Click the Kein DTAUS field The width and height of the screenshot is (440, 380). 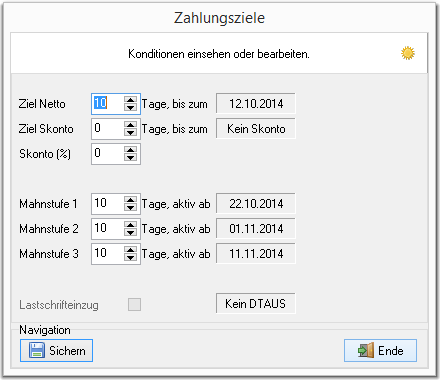(256, 304)
